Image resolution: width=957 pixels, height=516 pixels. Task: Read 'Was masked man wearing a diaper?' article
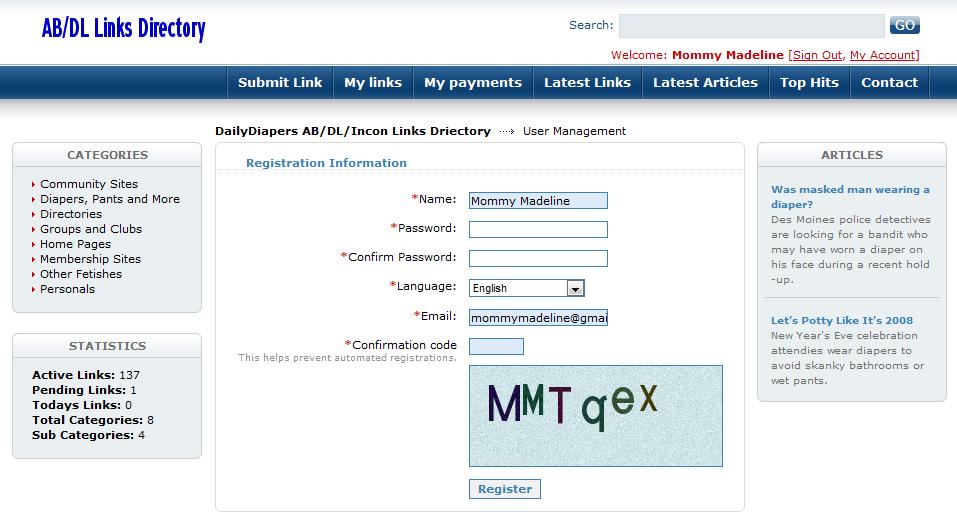[x=850, y=197]
